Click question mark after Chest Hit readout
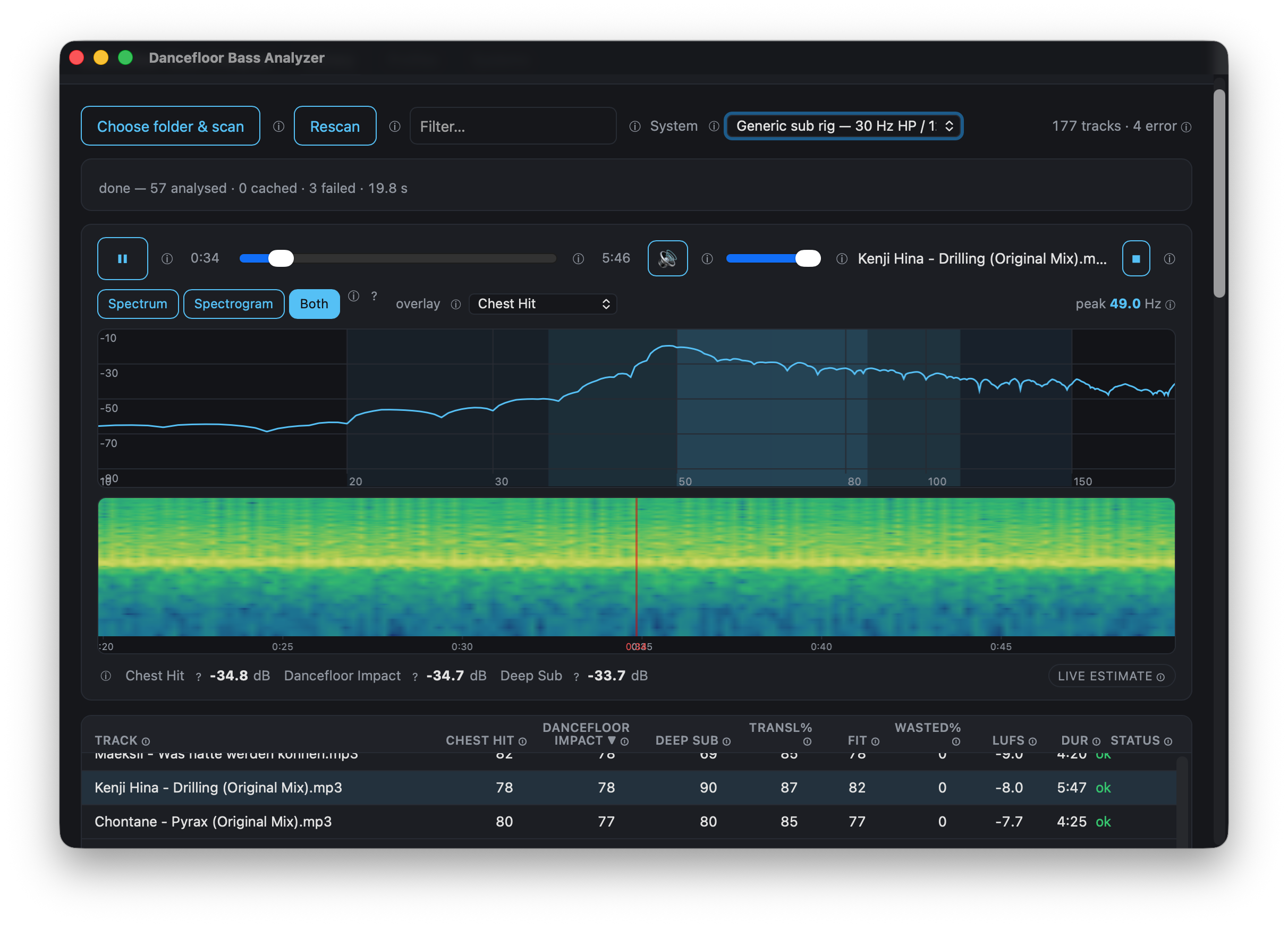The width and height of the screenshot is (1288, 927). coord(198,677)
